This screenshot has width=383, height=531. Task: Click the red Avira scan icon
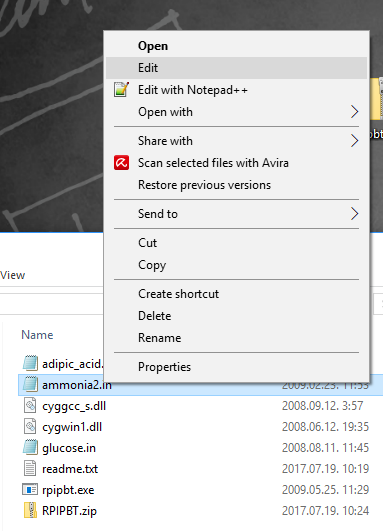121,163
